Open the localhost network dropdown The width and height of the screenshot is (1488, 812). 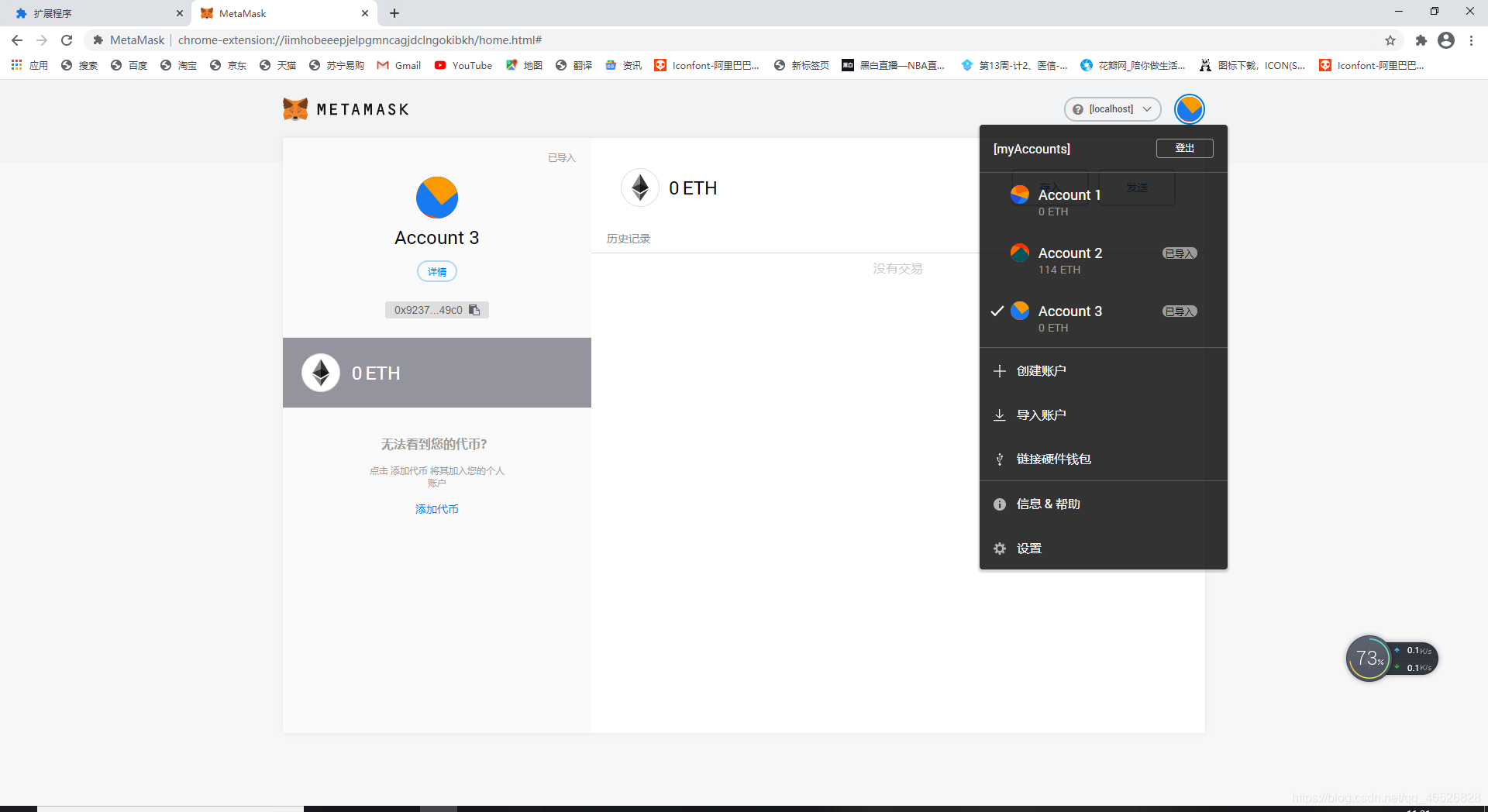click(x=1112, y=109)
